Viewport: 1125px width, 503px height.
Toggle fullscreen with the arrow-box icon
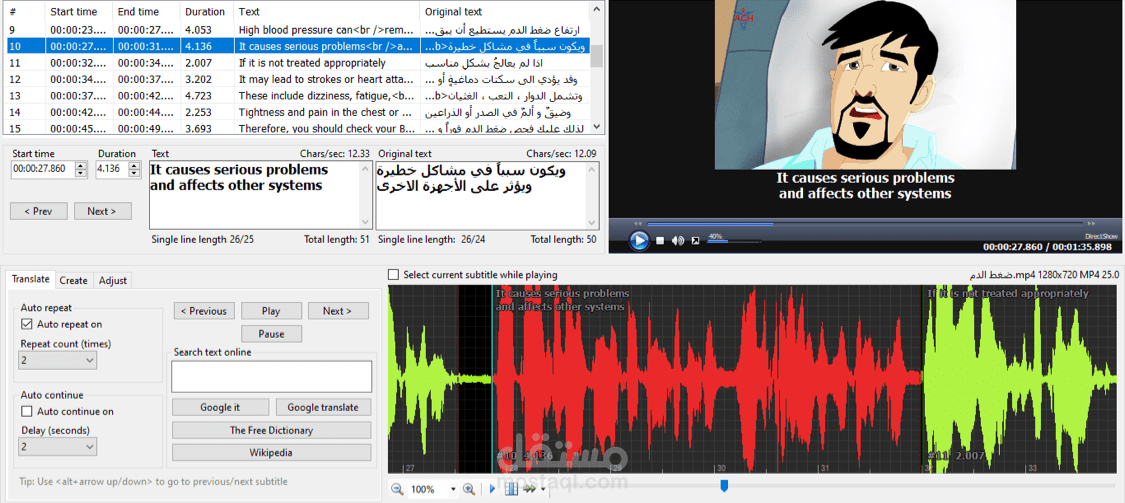point(695,240)
